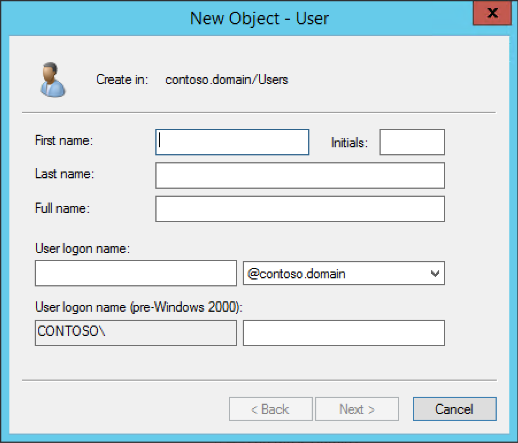Click the First name: label
Viewport: 518px width, 443px height.
[64, 140]
